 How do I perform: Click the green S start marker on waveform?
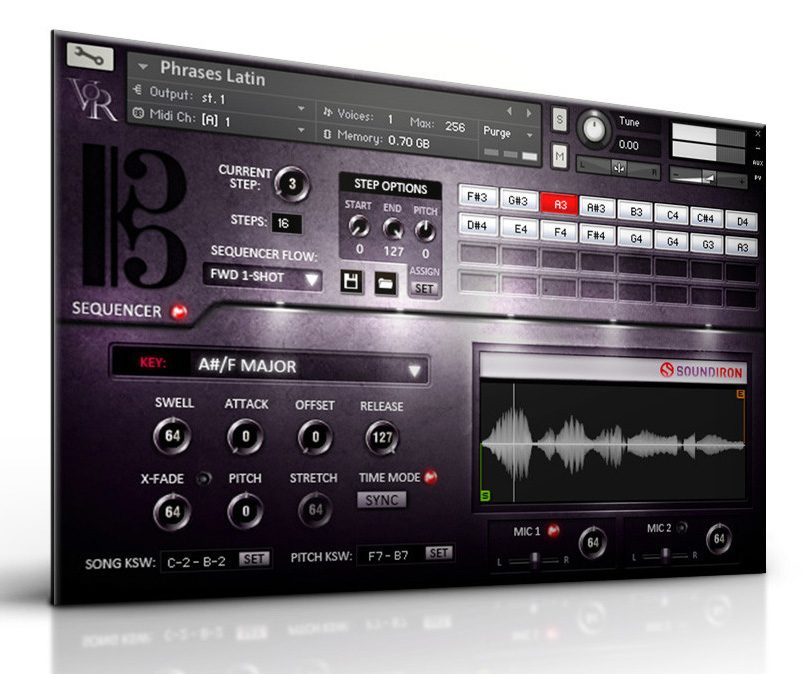click(485, 496)
